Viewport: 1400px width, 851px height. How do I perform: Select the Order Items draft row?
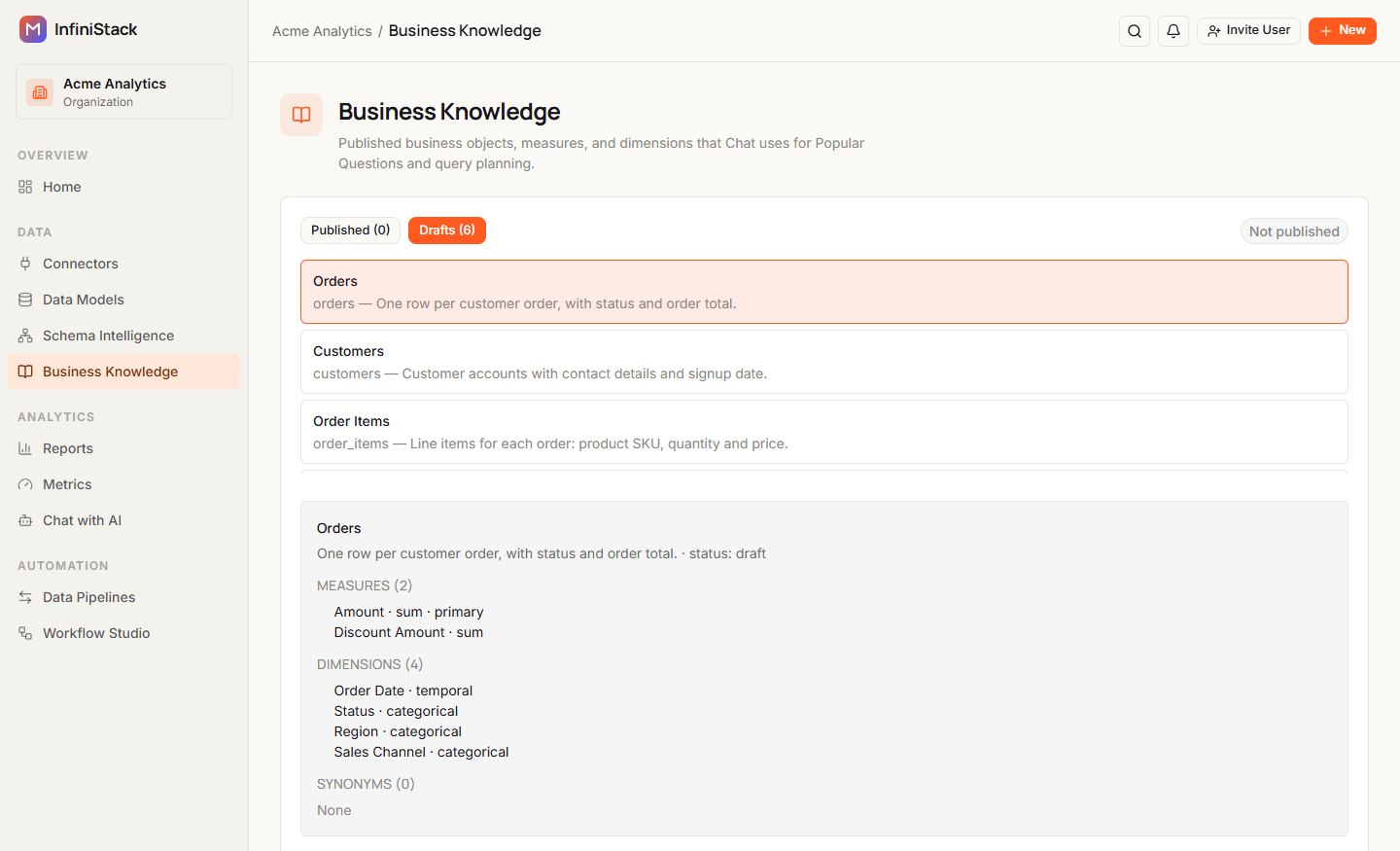click(x=824, y=432)
